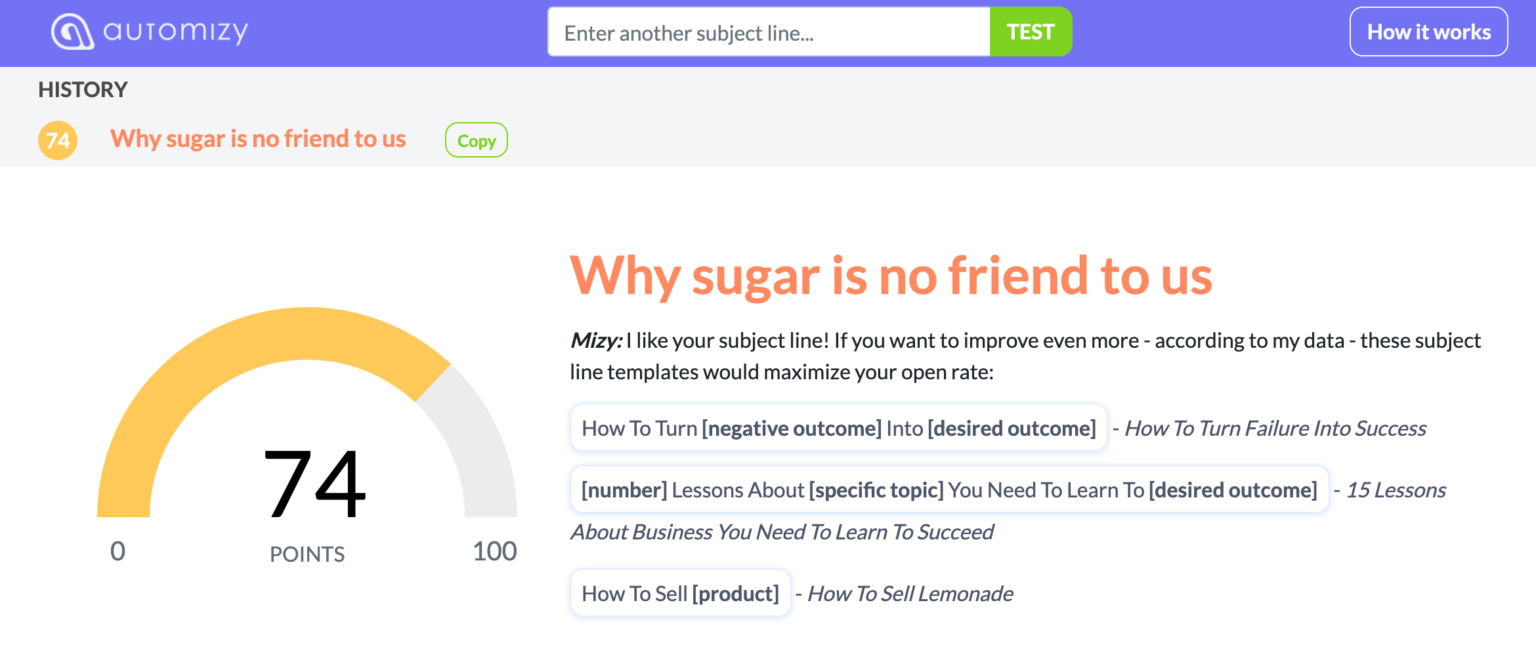
Task: Click the large 74 score number in the gauge
Action: pos(314,485)
